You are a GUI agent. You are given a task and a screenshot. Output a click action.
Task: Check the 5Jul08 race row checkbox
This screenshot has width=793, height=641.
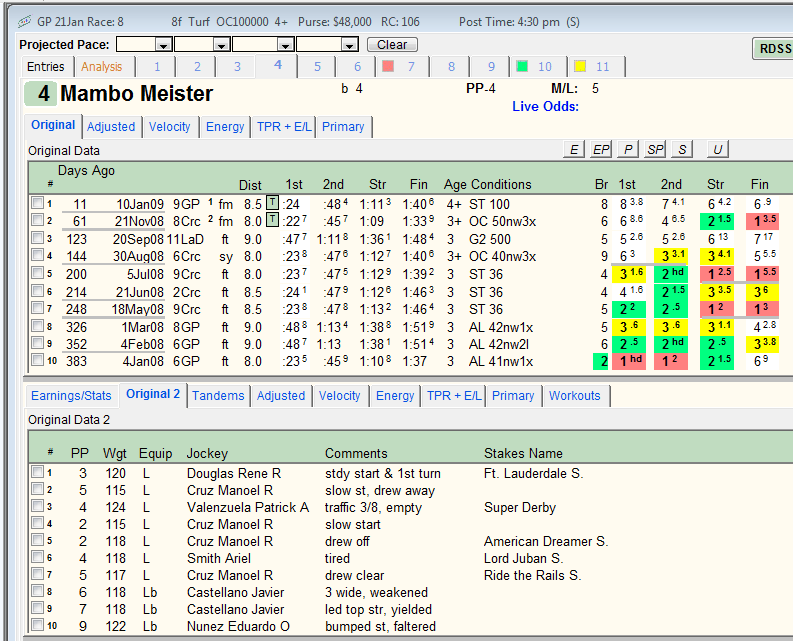pyautogui.click(x=37, y=273)
